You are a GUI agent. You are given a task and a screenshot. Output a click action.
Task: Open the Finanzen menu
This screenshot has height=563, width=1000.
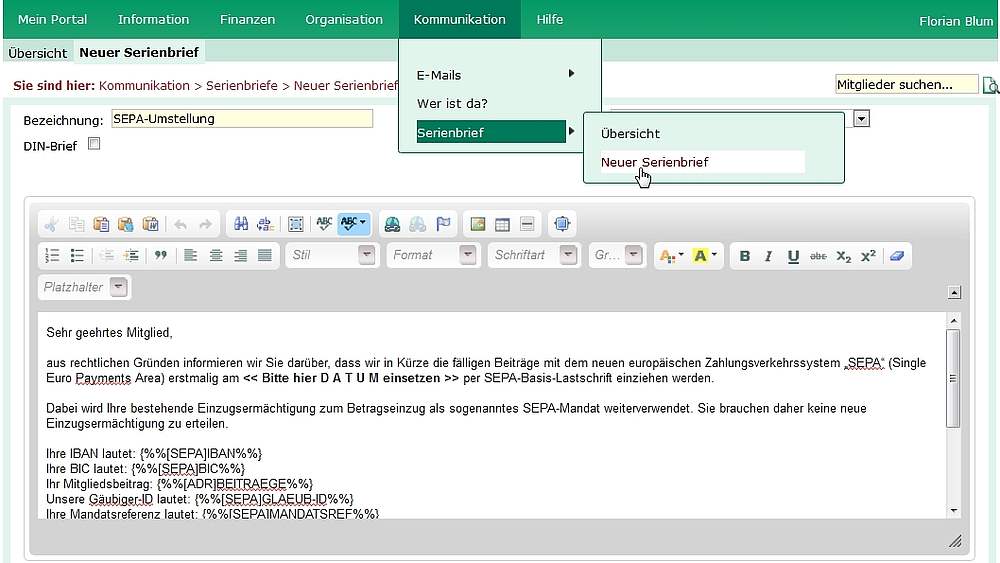pyautogui.click(x=247, y=19)
